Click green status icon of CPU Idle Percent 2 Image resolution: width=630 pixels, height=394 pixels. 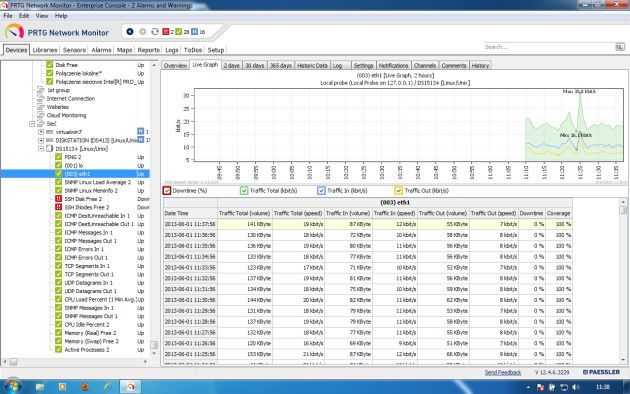pyautogui.click(x=58, y=325)
